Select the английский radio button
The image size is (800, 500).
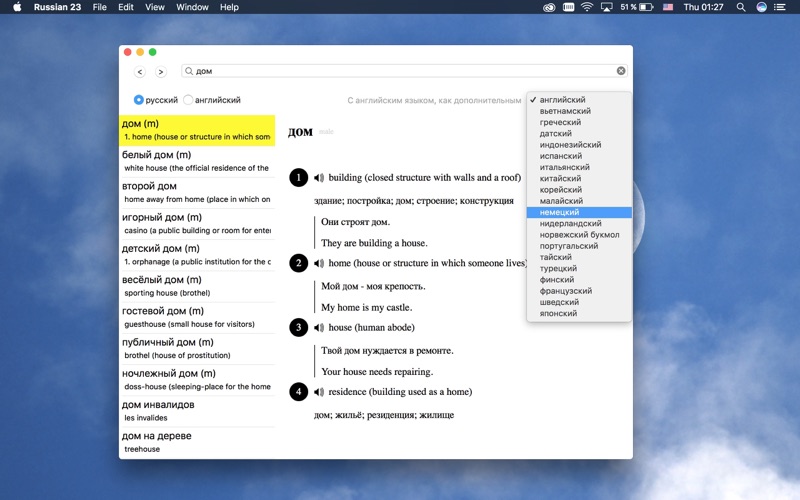point(188,100)
